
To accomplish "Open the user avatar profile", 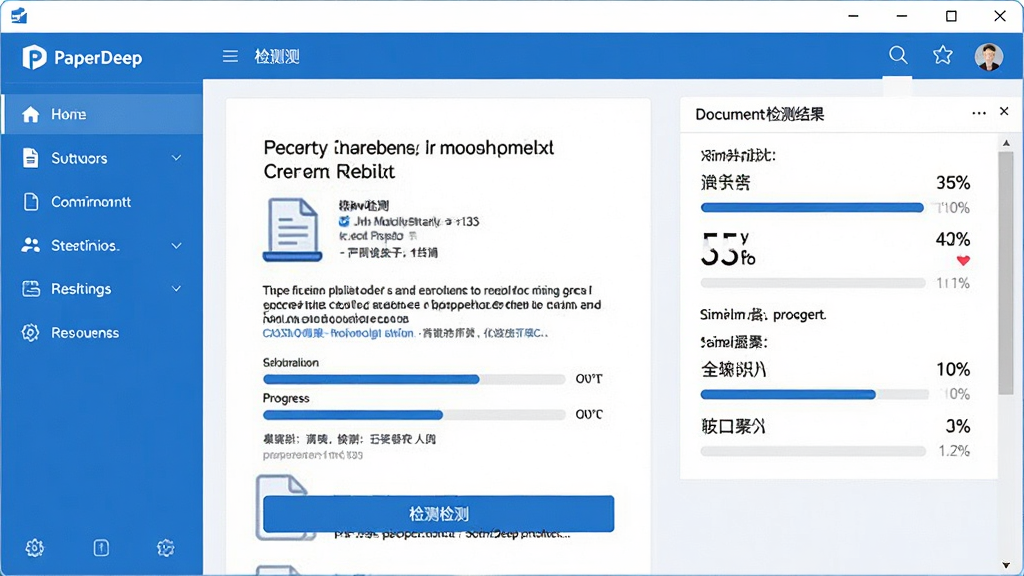I will tap(989, 57).
